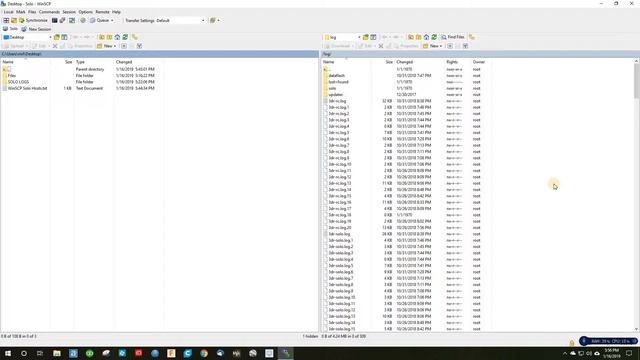Click the 1 hidden status bar text
The height and width of the screenshot is (360, 640).
(310, 336)
